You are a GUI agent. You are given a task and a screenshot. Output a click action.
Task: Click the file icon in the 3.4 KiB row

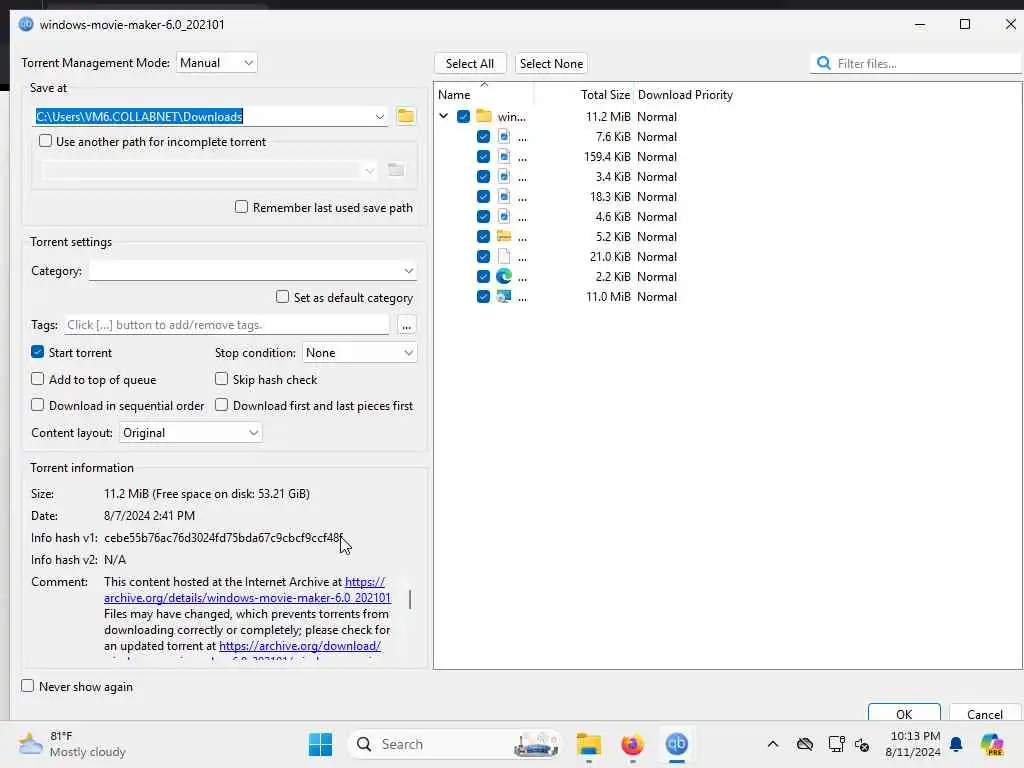[504, 176]
